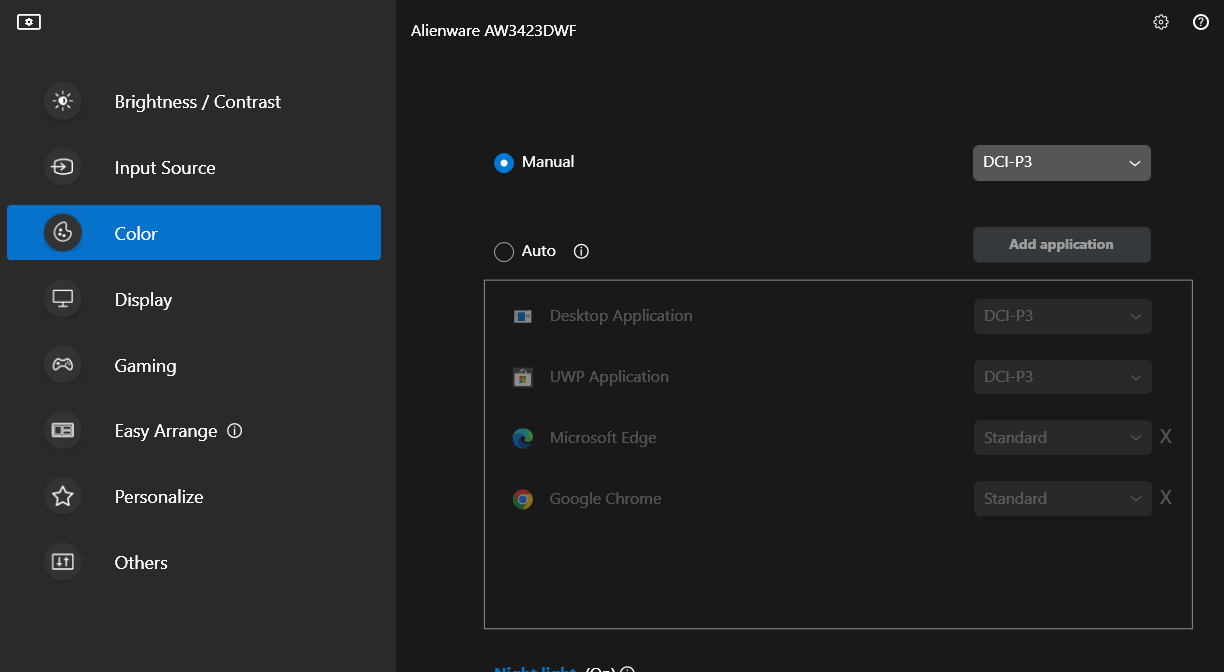The image size is (1224, 672).
Task: Open settings with the gear icon
Action: point(1161,22)
